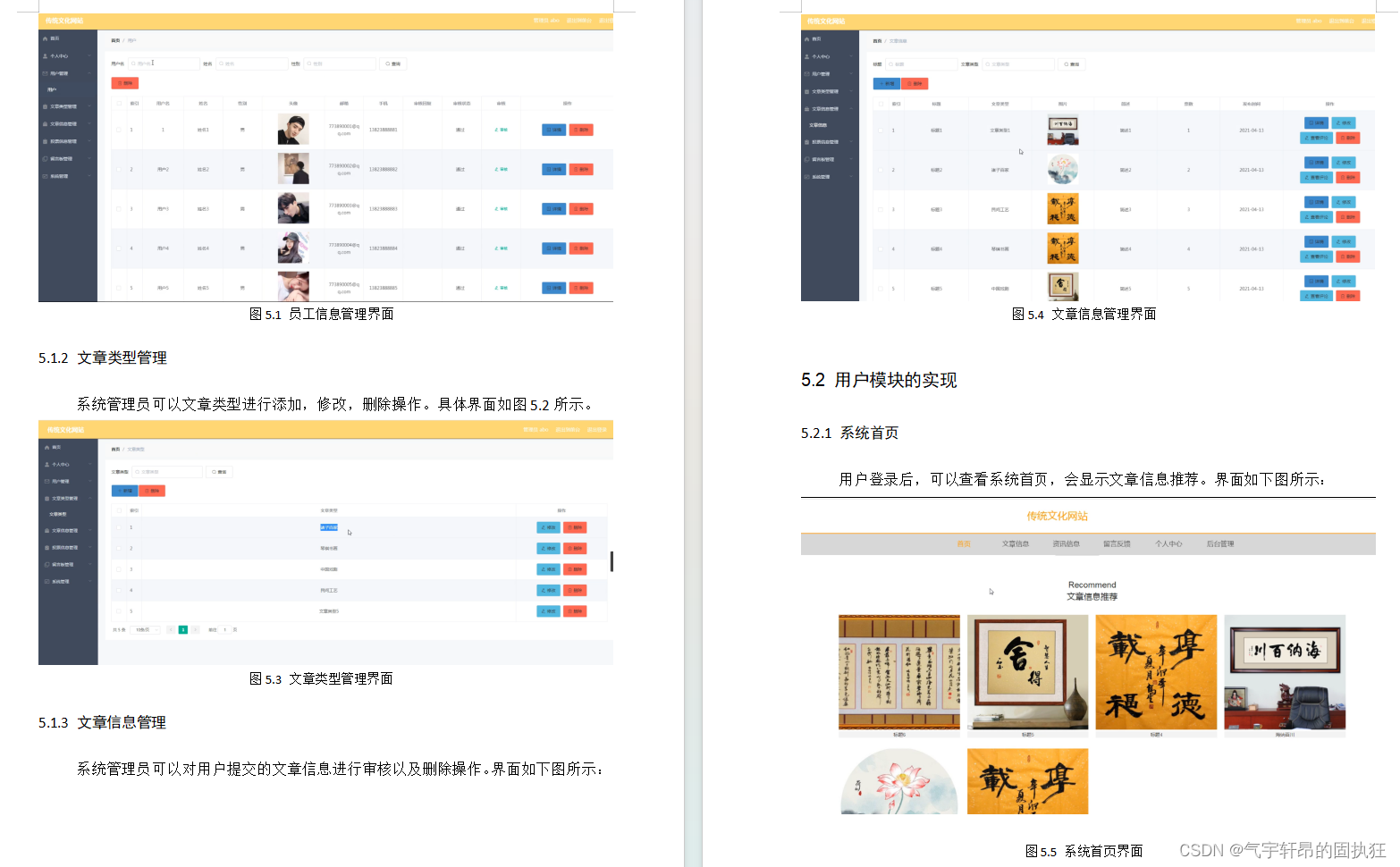Viewport: 1400px width, 867px height.
Task: Tick checkbox for user row 姓名3
Action: click(x=118, y=209)
